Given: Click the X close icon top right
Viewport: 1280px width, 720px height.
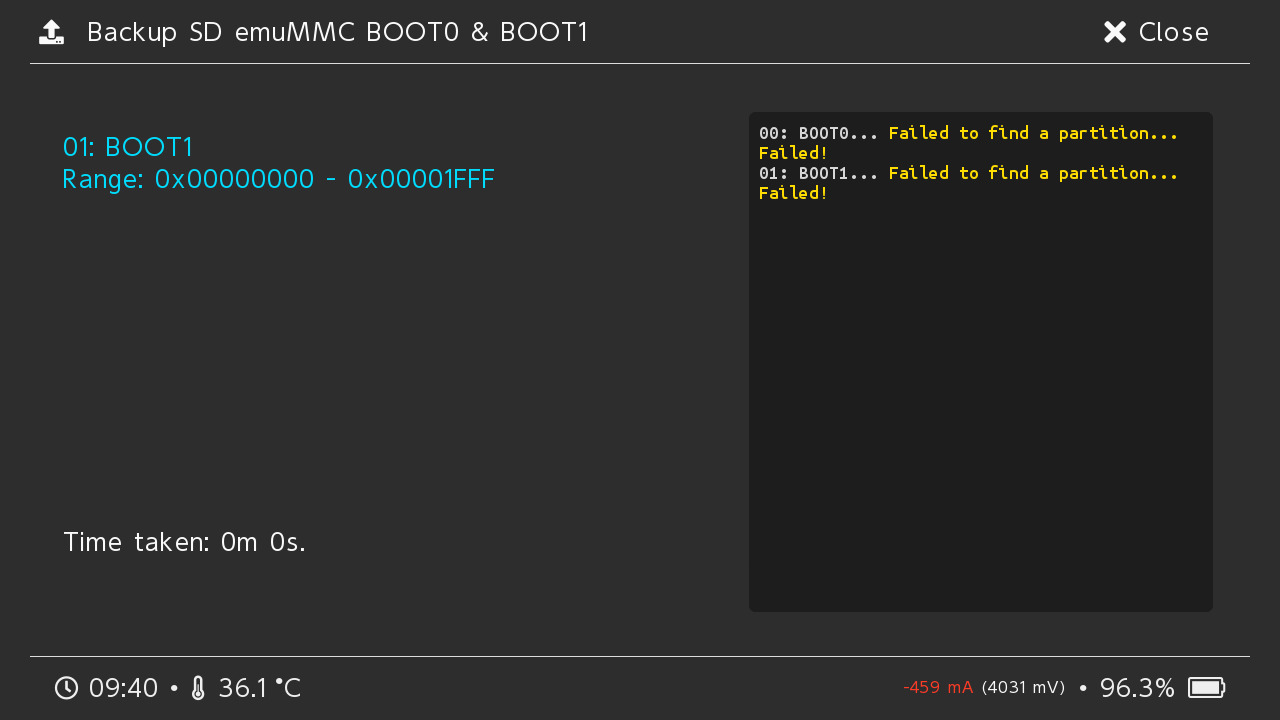Looking at the screenshot, I should [1114, 31].
